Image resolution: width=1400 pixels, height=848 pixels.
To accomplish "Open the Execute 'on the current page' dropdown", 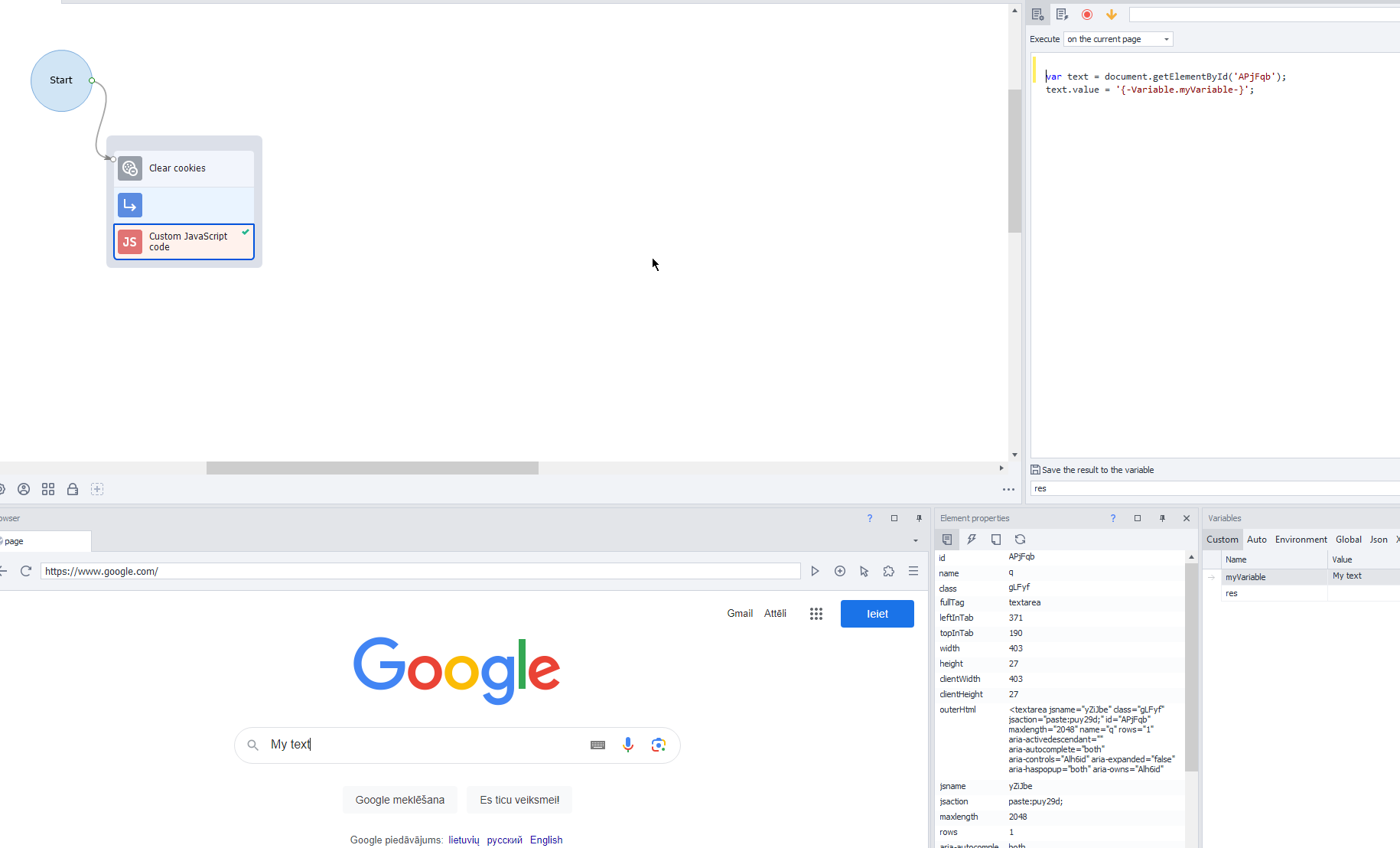I will point(1118,39).
